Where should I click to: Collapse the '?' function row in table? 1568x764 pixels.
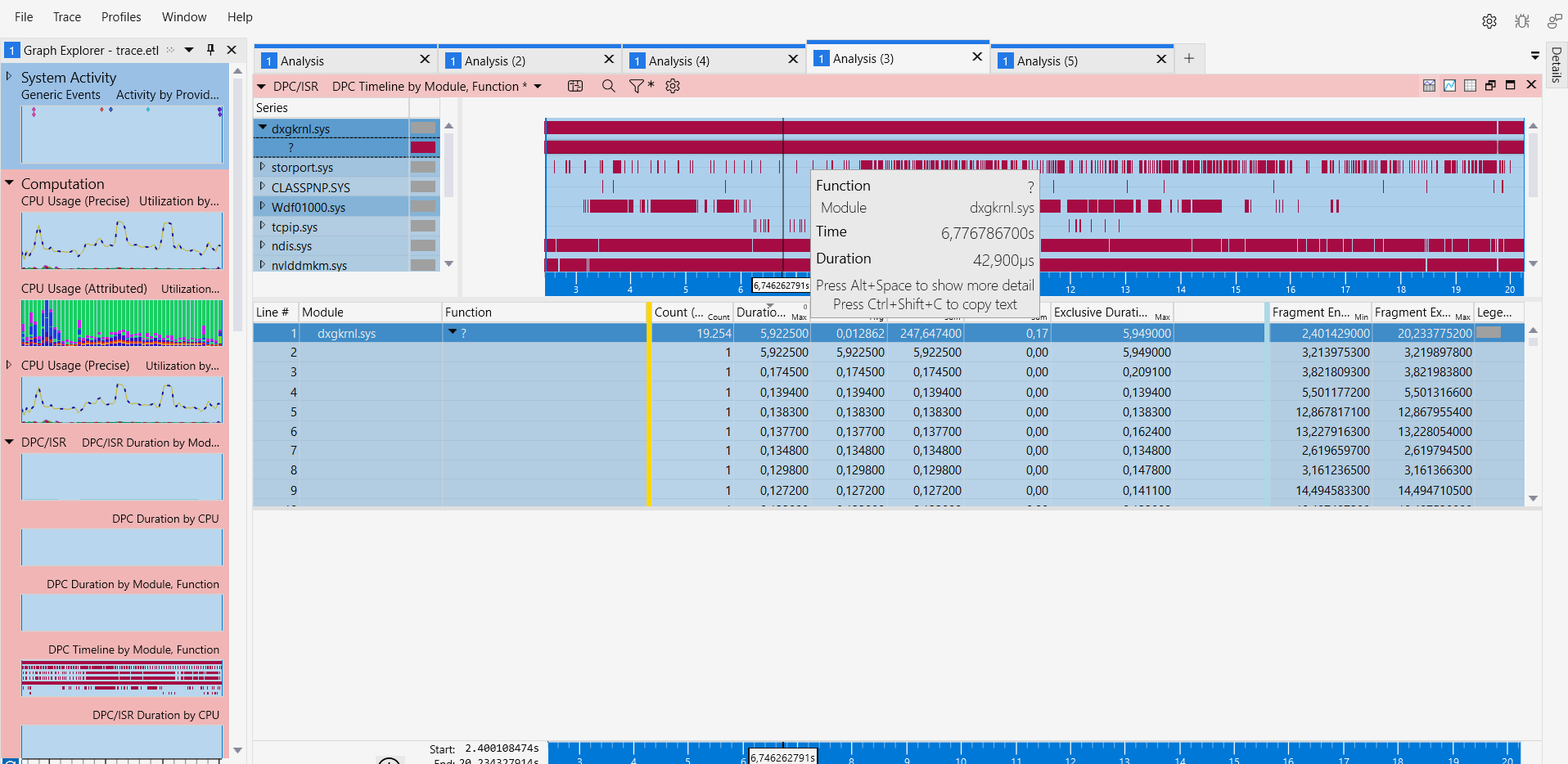pyautogui.click(x=452, y=332)
